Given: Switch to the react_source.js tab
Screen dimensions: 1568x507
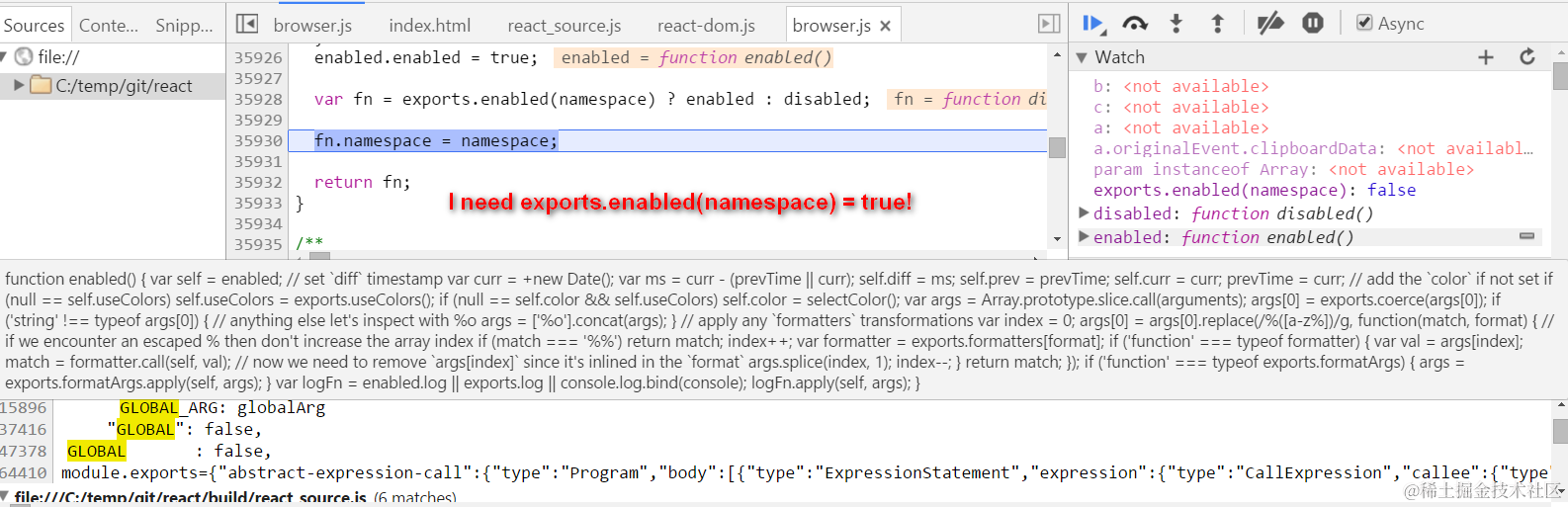Looking at the screenshot, I should point(565,26).
